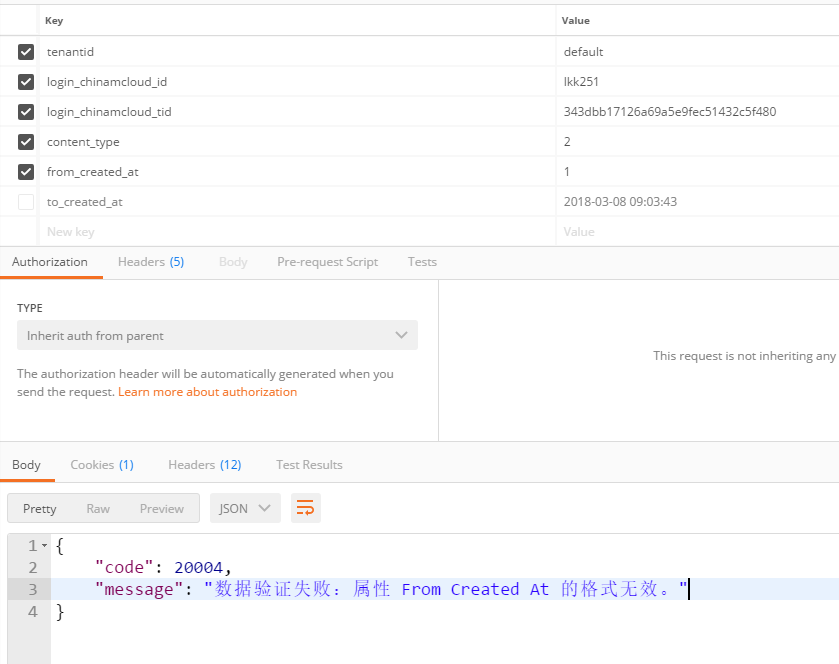
Task: Toggle the from_created_at parameter checkbox
Action: [26, 172]
